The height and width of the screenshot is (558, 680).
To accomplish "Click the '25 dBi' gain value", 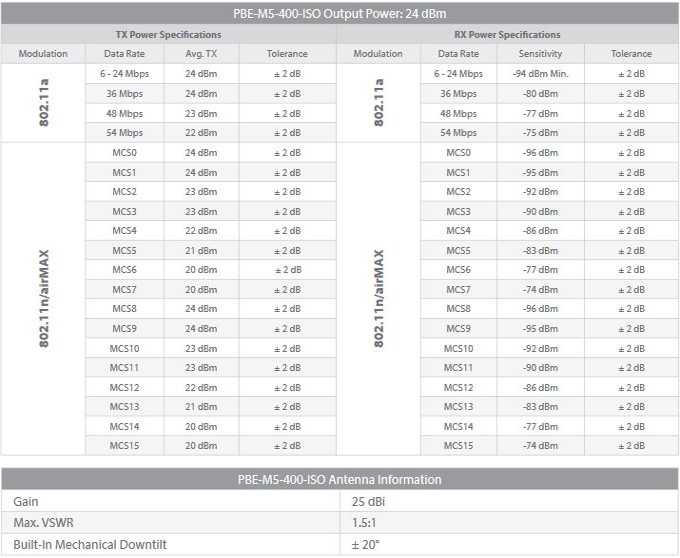I will 368,502.
